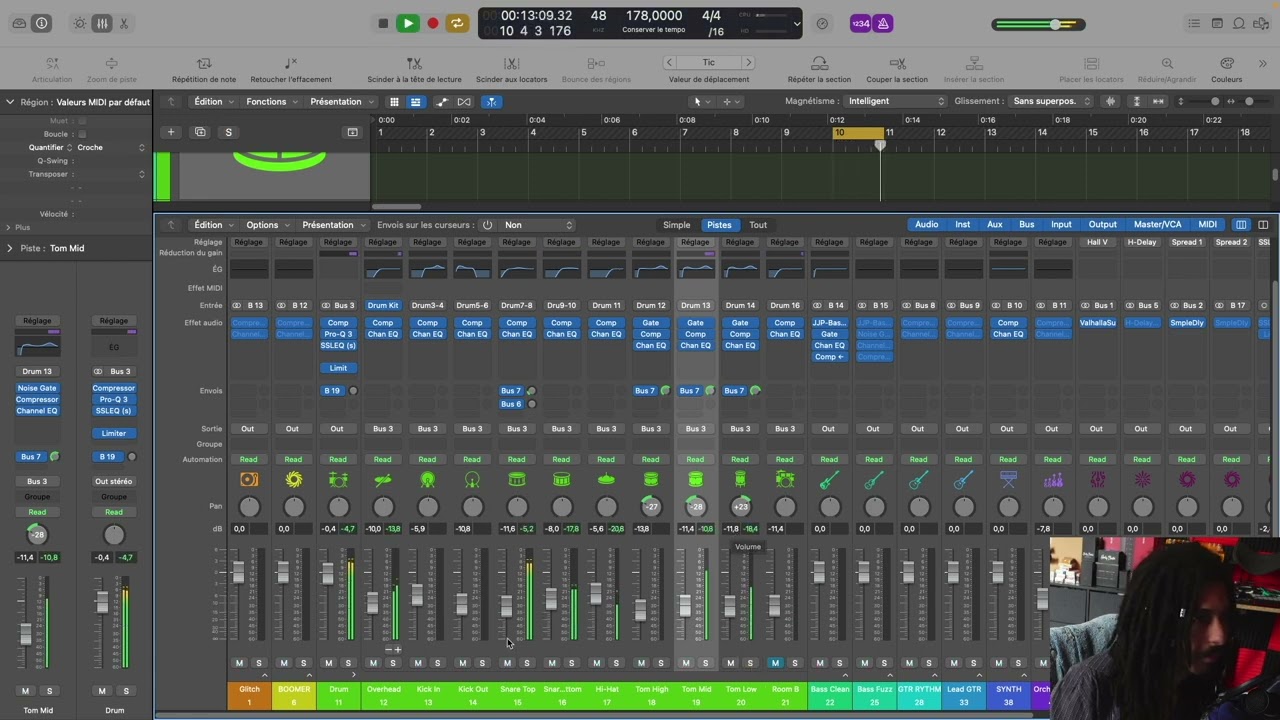The width and height of the screenshot is (1280, 720).
Task: Toggle the Audio channel filter button
Action: 927,225
